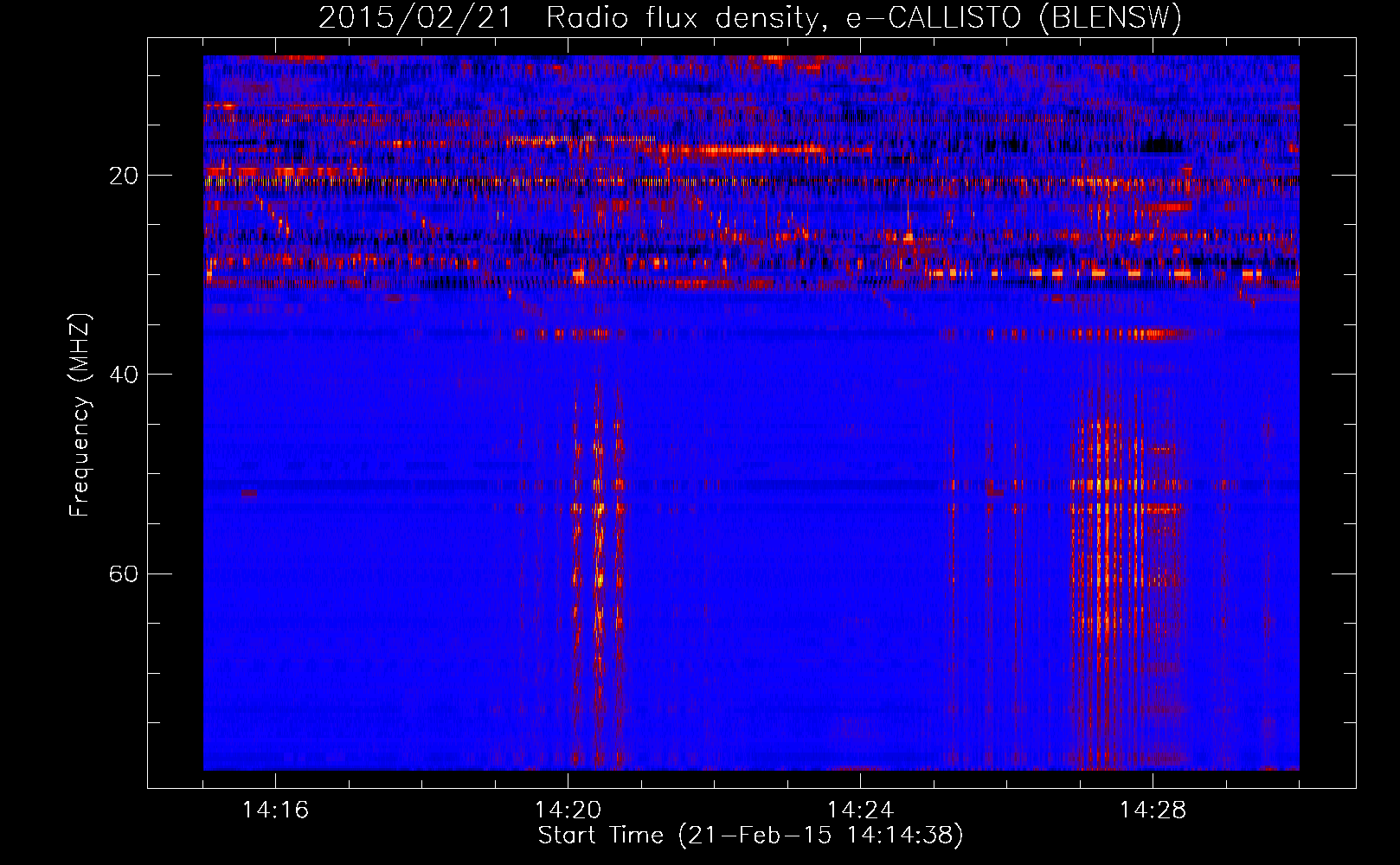1400x865 pixels.
Task: Click the 'Frequency (MHZ)' axis label
Action: click(80, 415)
